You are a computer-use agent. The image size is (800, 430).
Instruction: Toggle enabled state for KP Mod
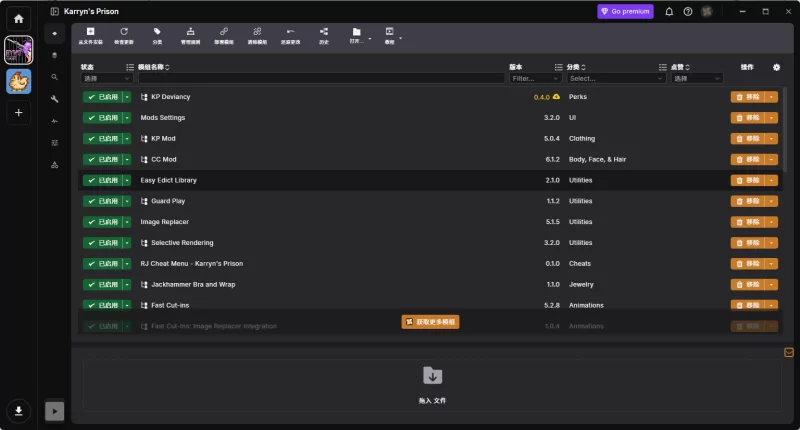click(x=103, y=139)
